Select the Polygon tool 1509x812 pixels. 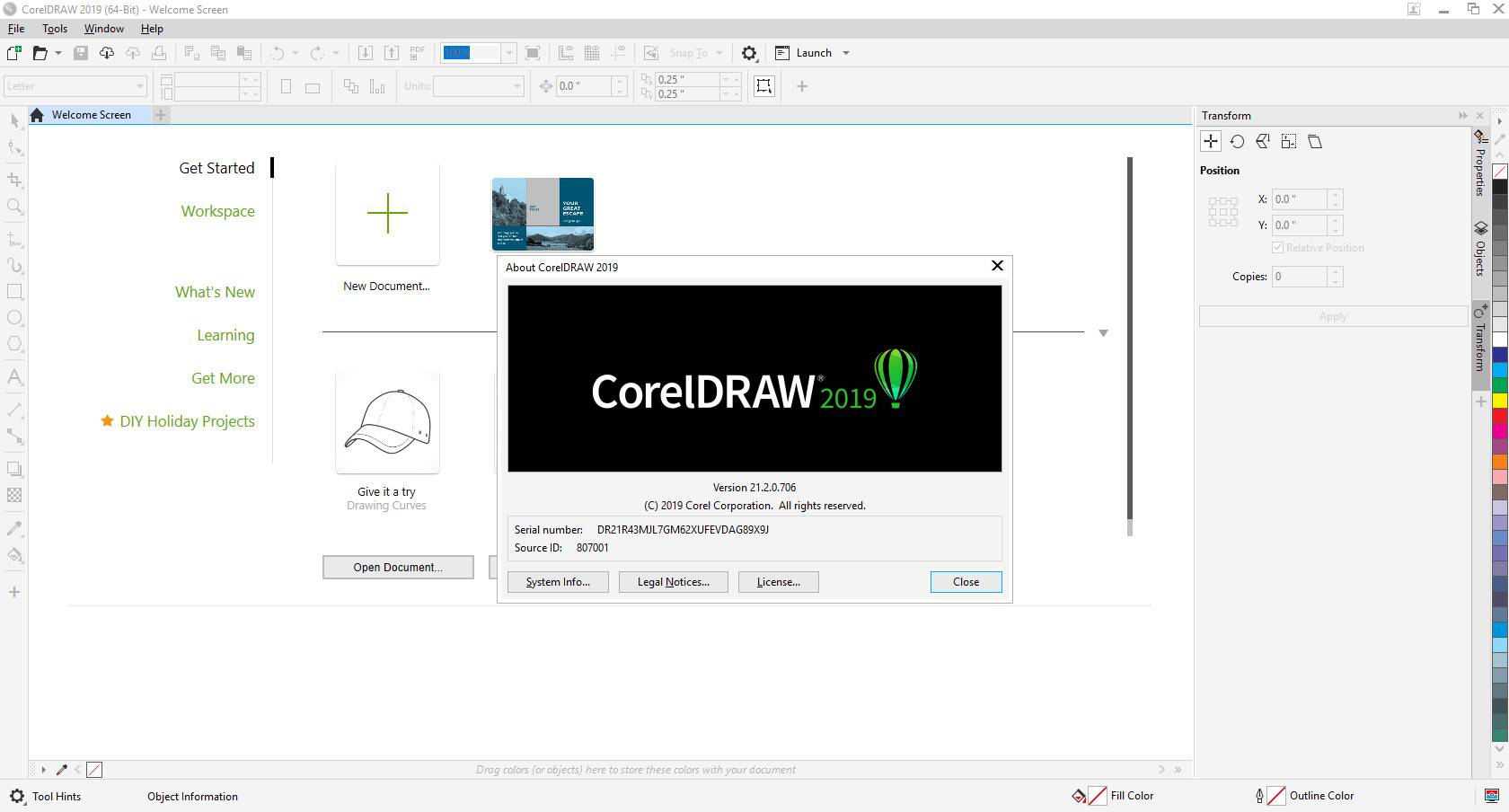(14, 343)
